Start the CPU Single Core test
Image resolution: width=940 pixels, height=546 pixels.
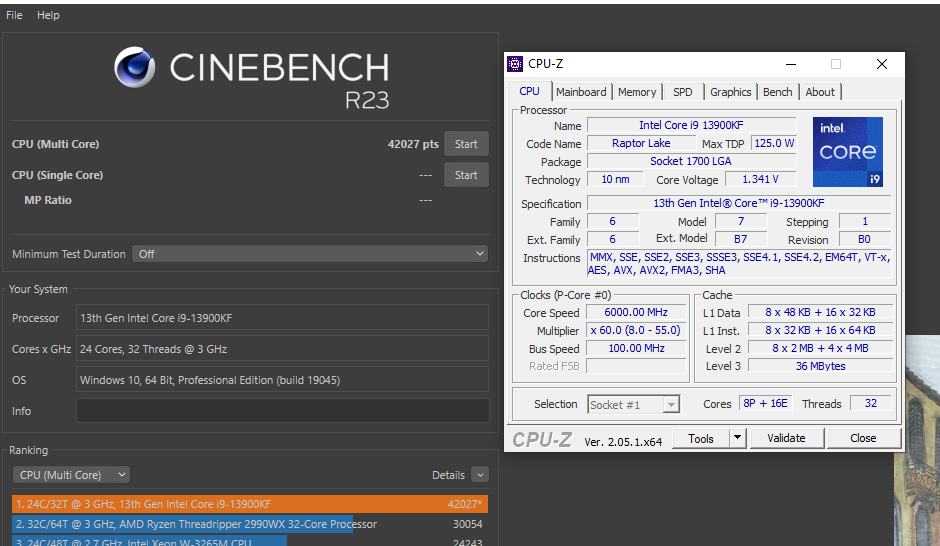(x=466, y=175)
